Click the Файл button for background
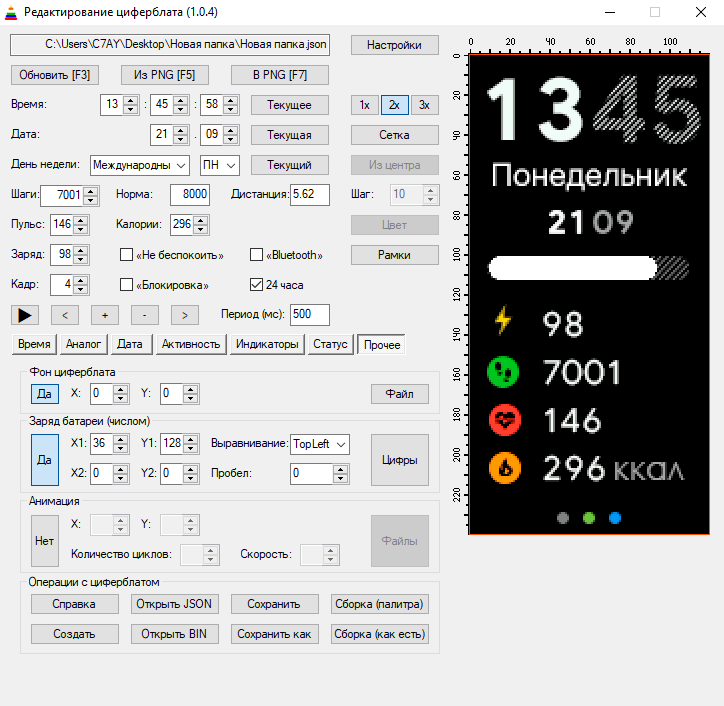 (x=400, y=394)
